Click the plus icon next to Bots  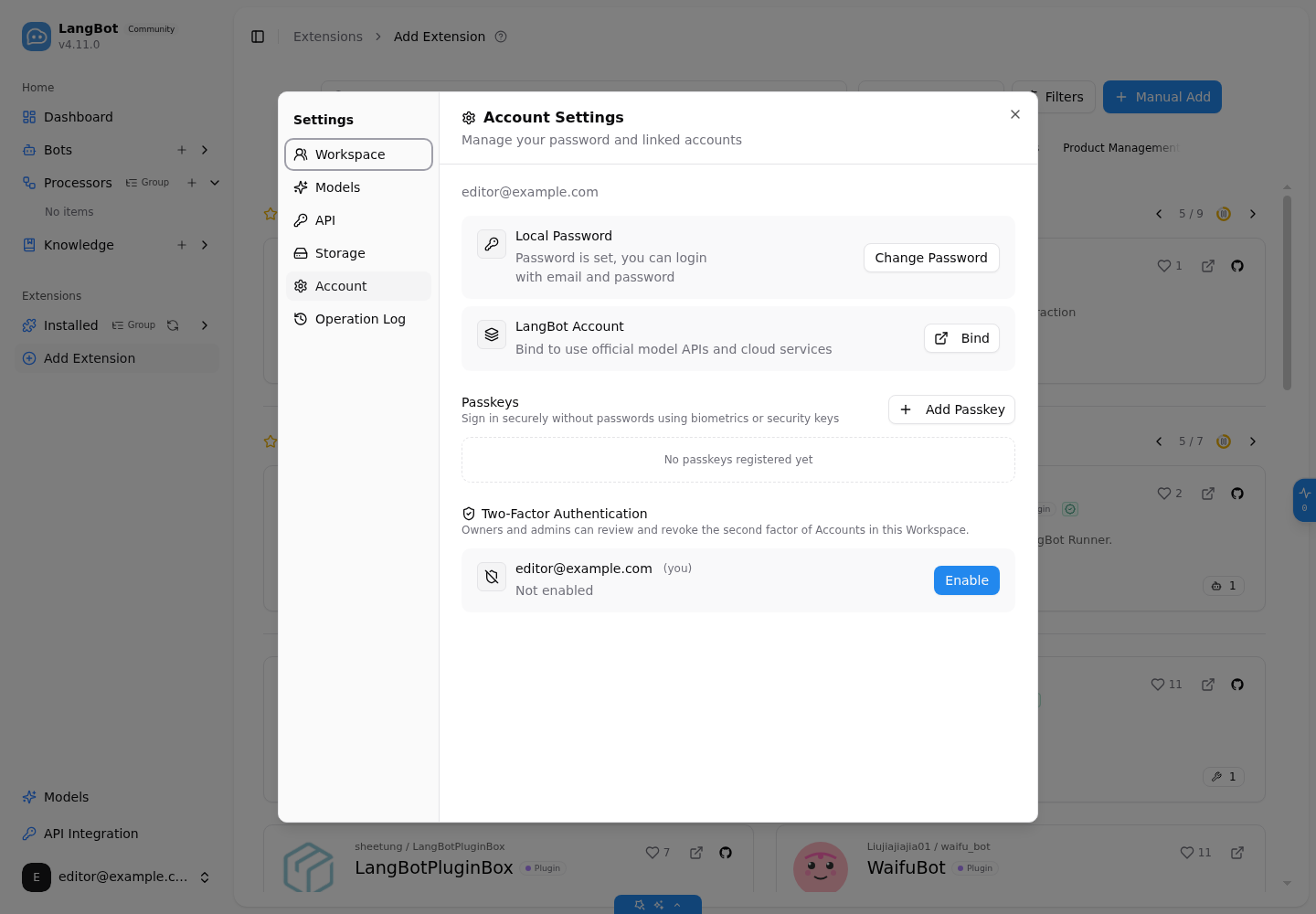[182, 150]
